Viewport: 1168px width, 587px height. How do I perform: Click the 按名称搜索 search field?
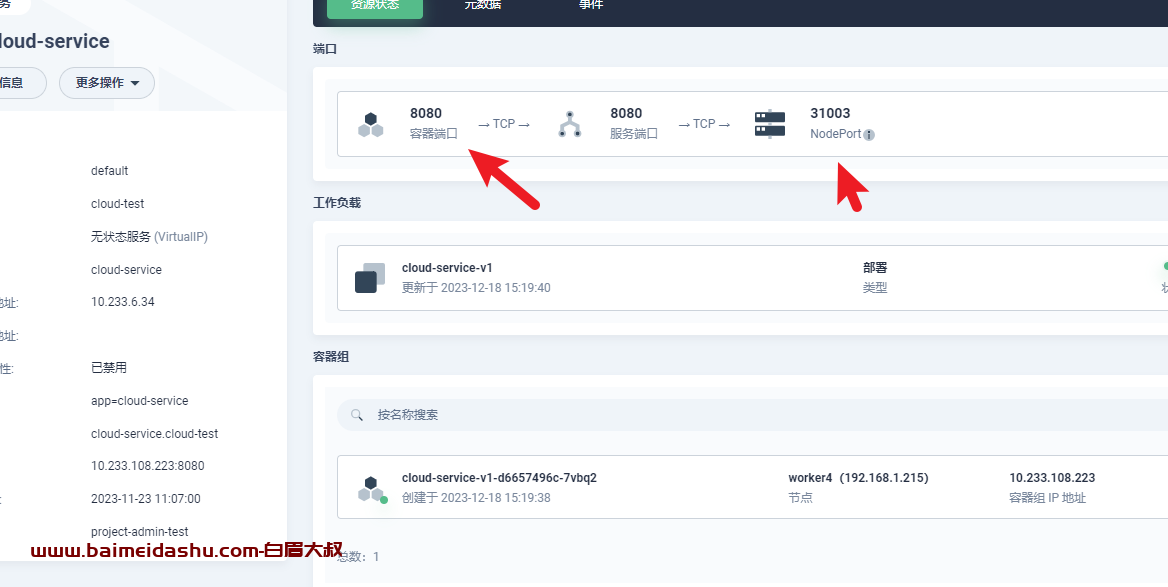point(752,414)
